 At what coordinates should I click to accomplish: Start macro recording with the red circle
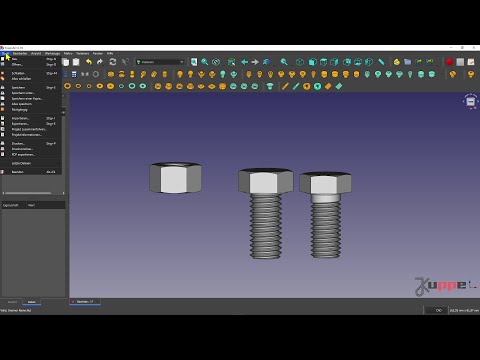[x=449, y=62]
